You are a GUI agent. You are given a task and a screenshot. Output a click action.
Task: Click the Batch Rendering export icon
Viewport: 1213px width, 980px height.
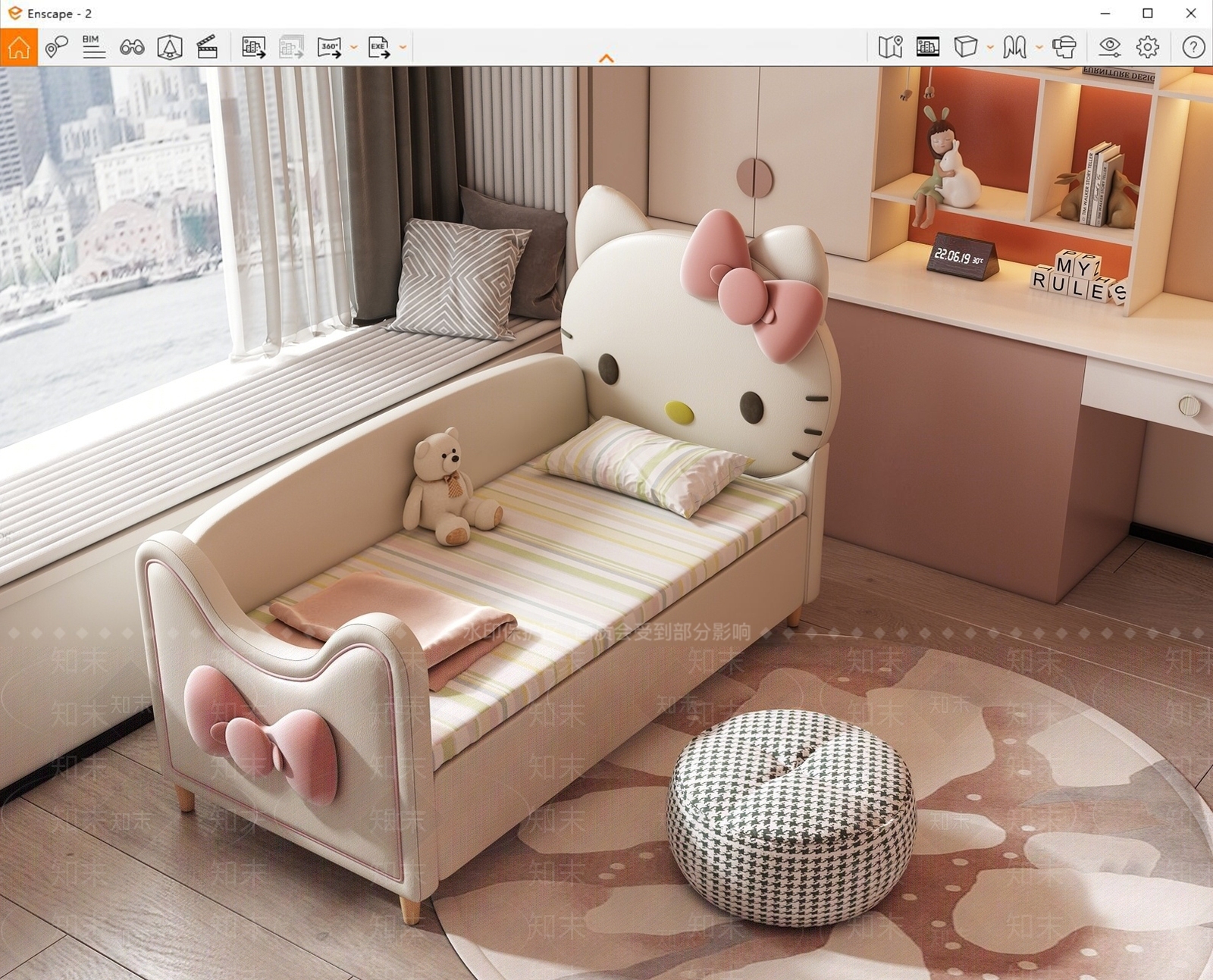pyautogui.click(x=291, y=47)
